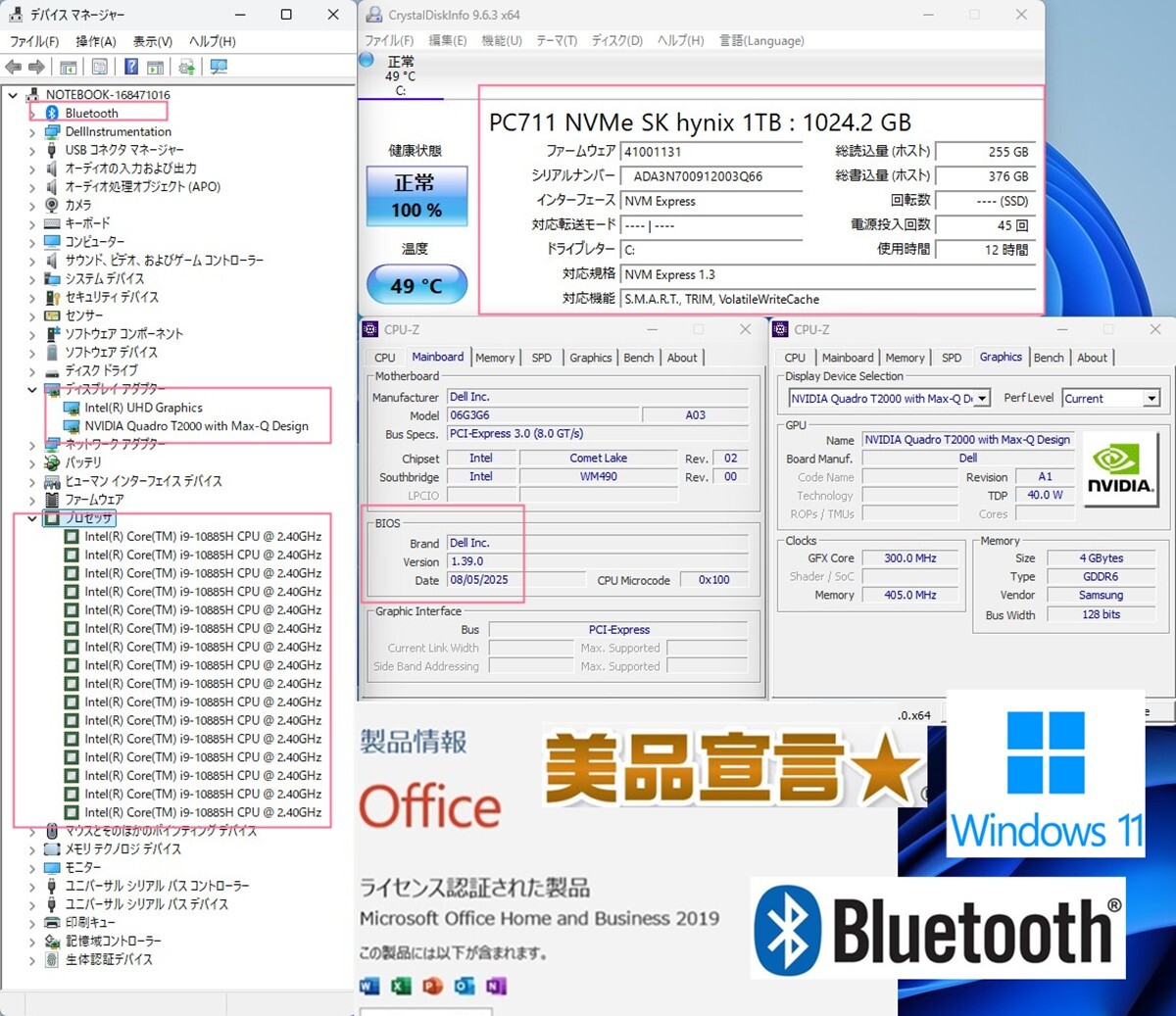Open 操作(A) menu in Device Manager
1176x1016 pixels.
[x=96, y=41]
